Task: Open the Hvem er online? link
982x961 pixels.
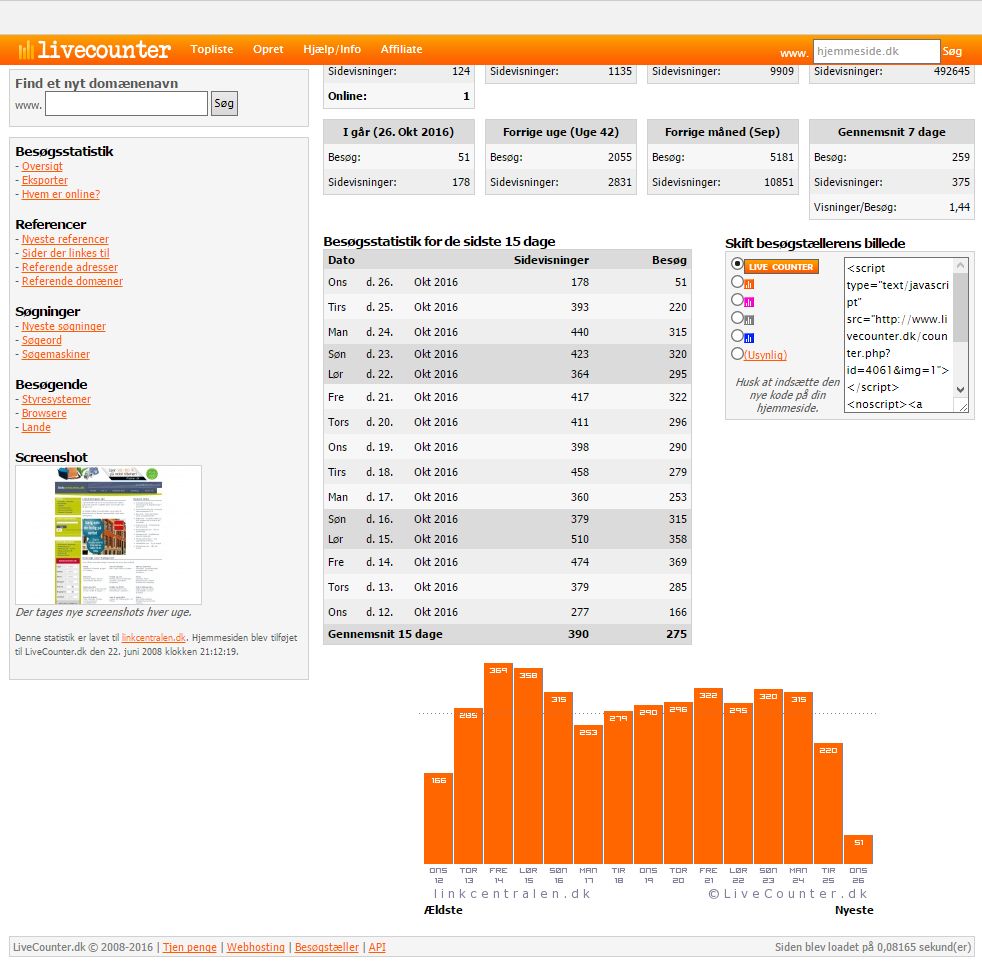Action: point(61,194)
